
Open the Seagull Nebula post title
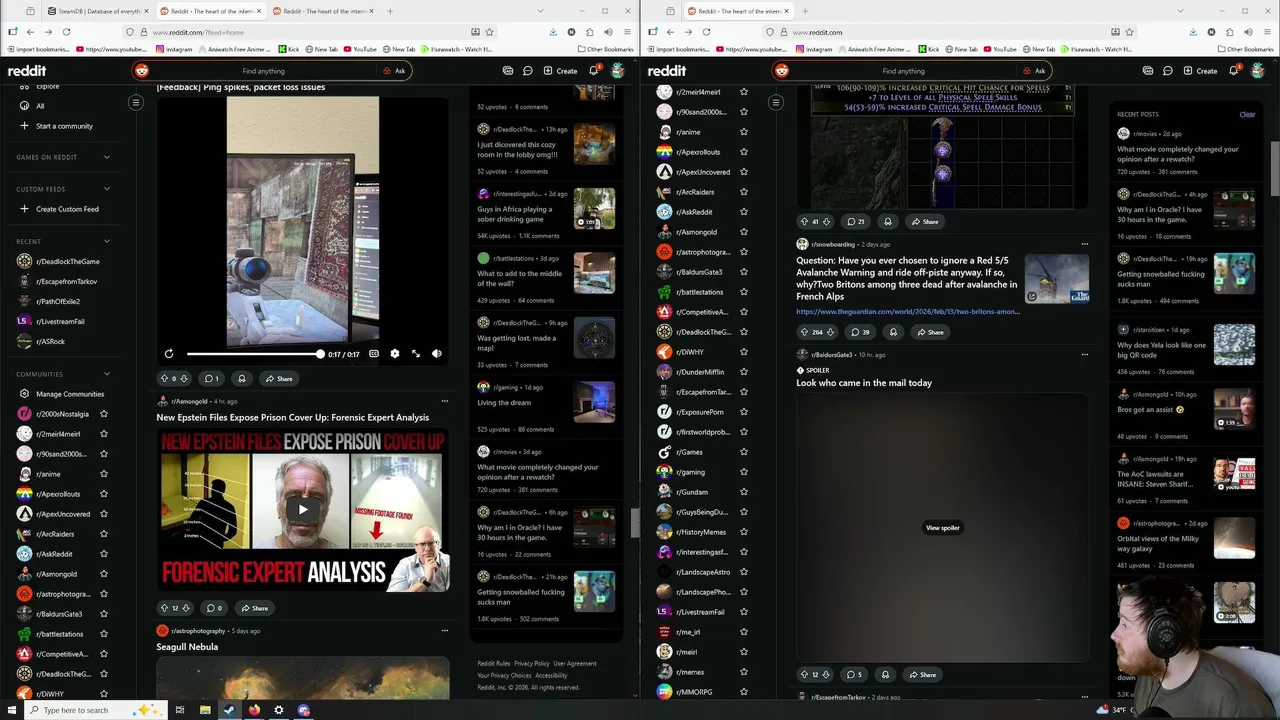point(187,647)
